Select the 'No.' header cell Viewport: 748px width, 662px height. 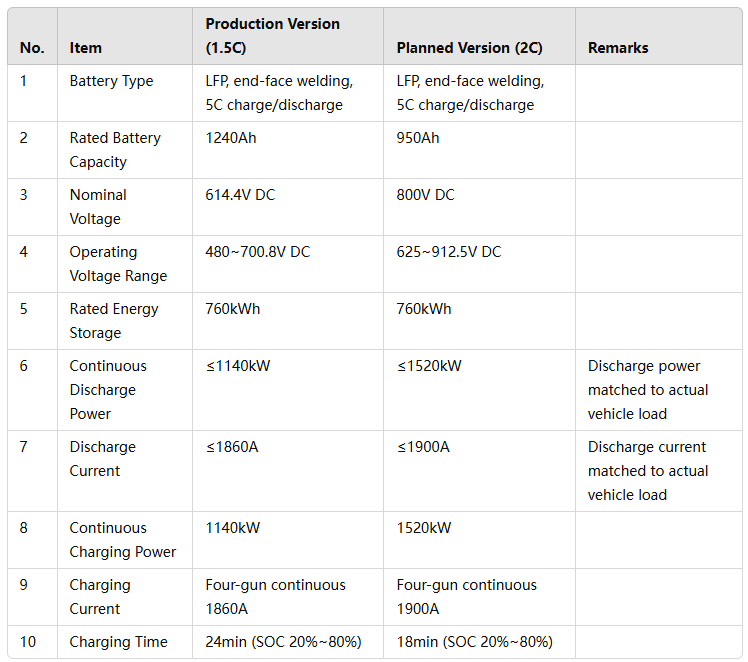(32, 36)
